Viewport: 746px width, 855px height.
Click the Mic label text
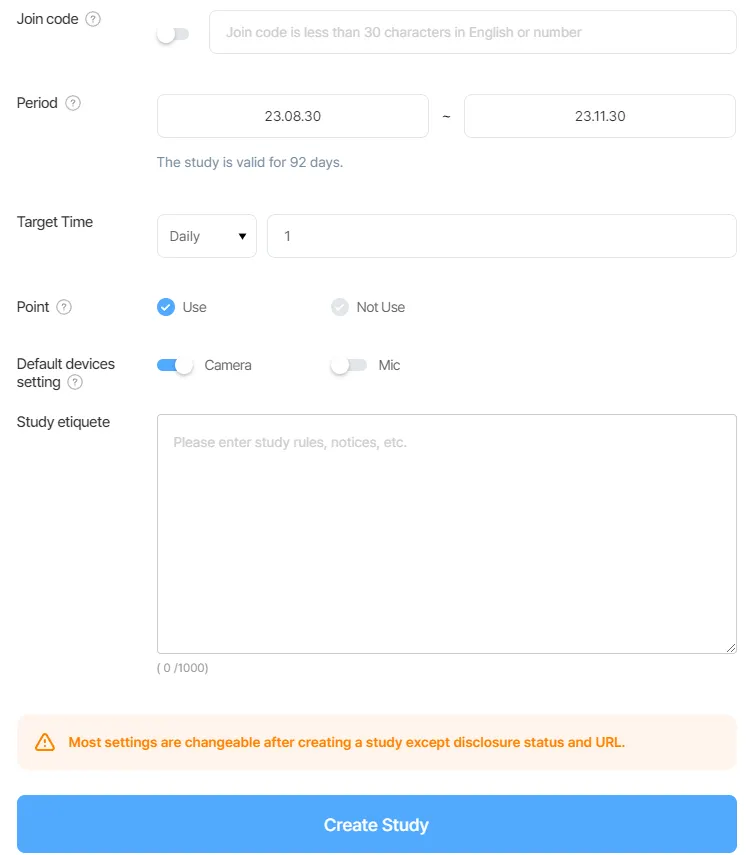pos(389,366)
